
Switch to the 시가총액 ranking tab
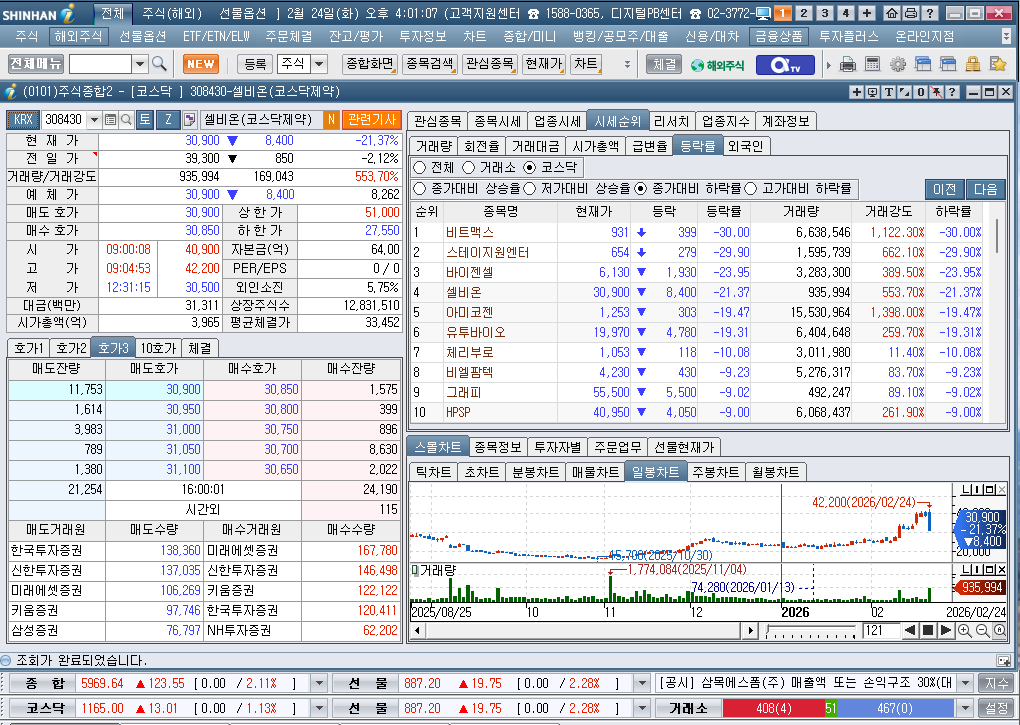click(x=595, y=146)
